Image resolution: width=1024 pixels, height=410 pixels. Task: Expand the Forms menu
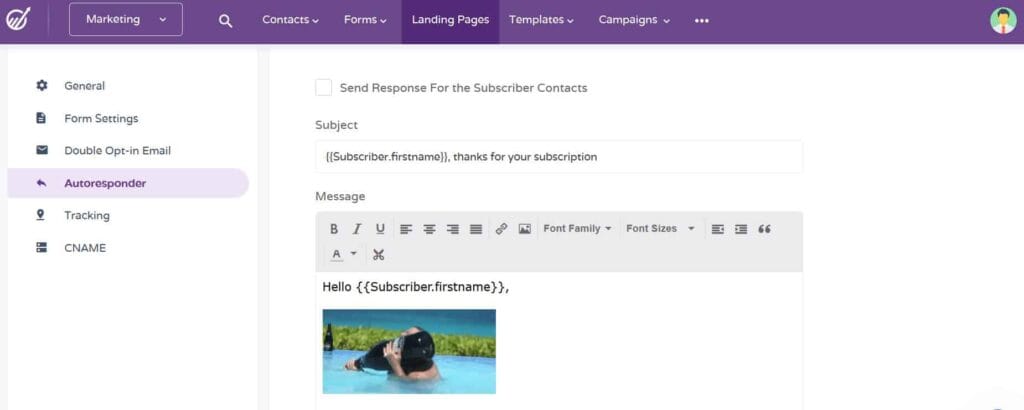365,20
